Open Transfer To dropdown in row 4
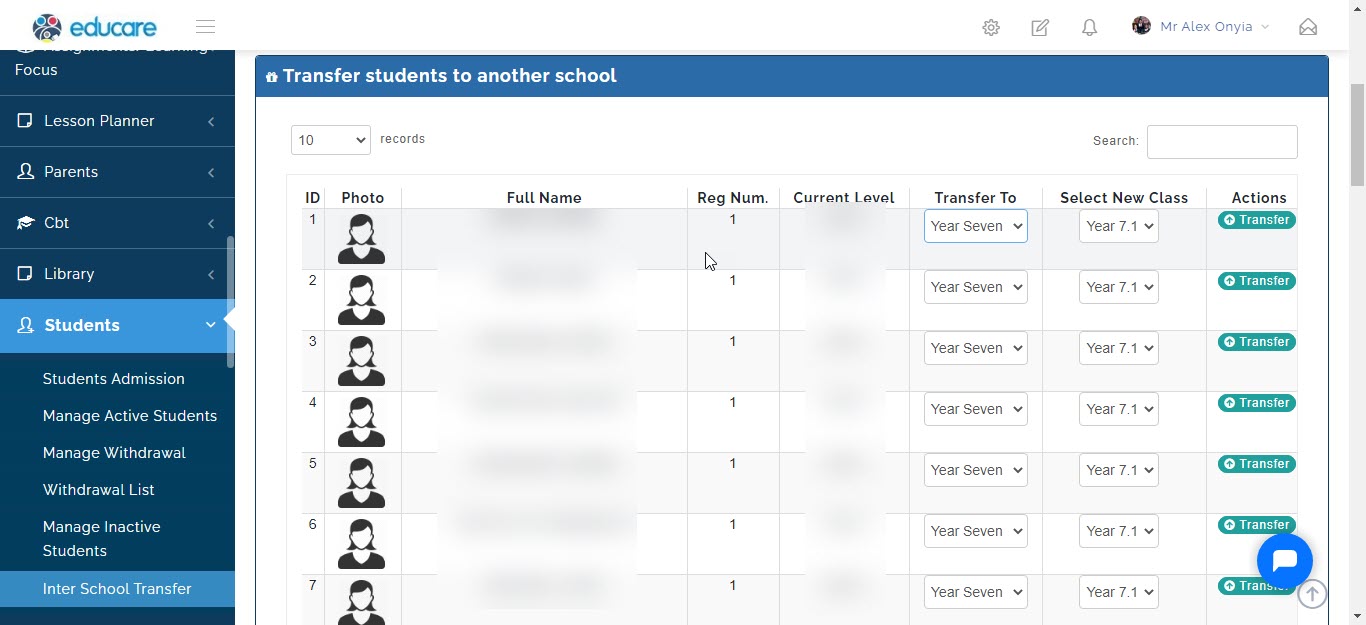This screenshot has height=625, width=1366. (x=975, y=409)
